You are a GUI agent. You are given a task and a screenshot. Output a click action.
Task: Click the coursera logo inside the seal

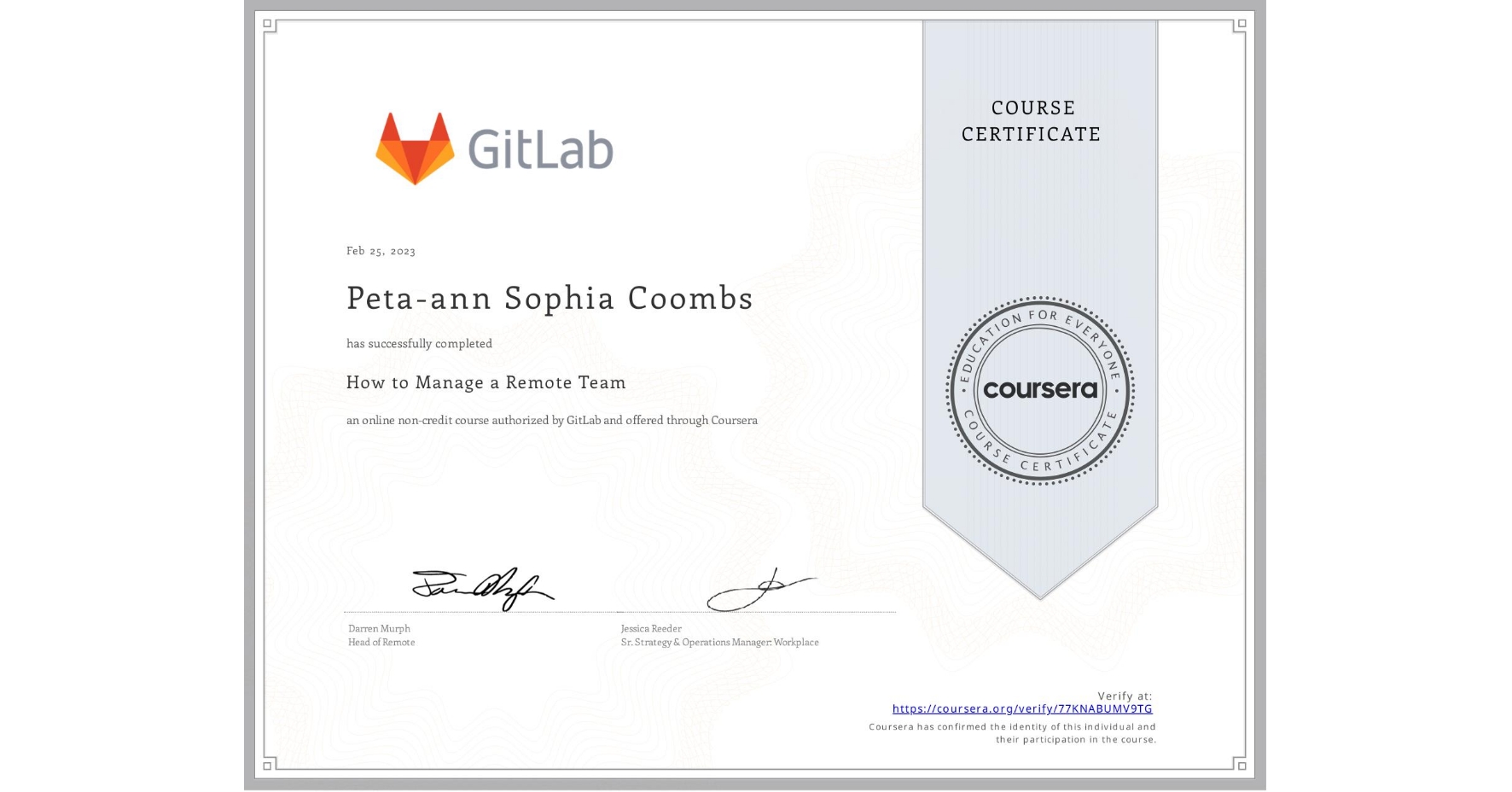pyautogui.click(x=1039, y=389)
